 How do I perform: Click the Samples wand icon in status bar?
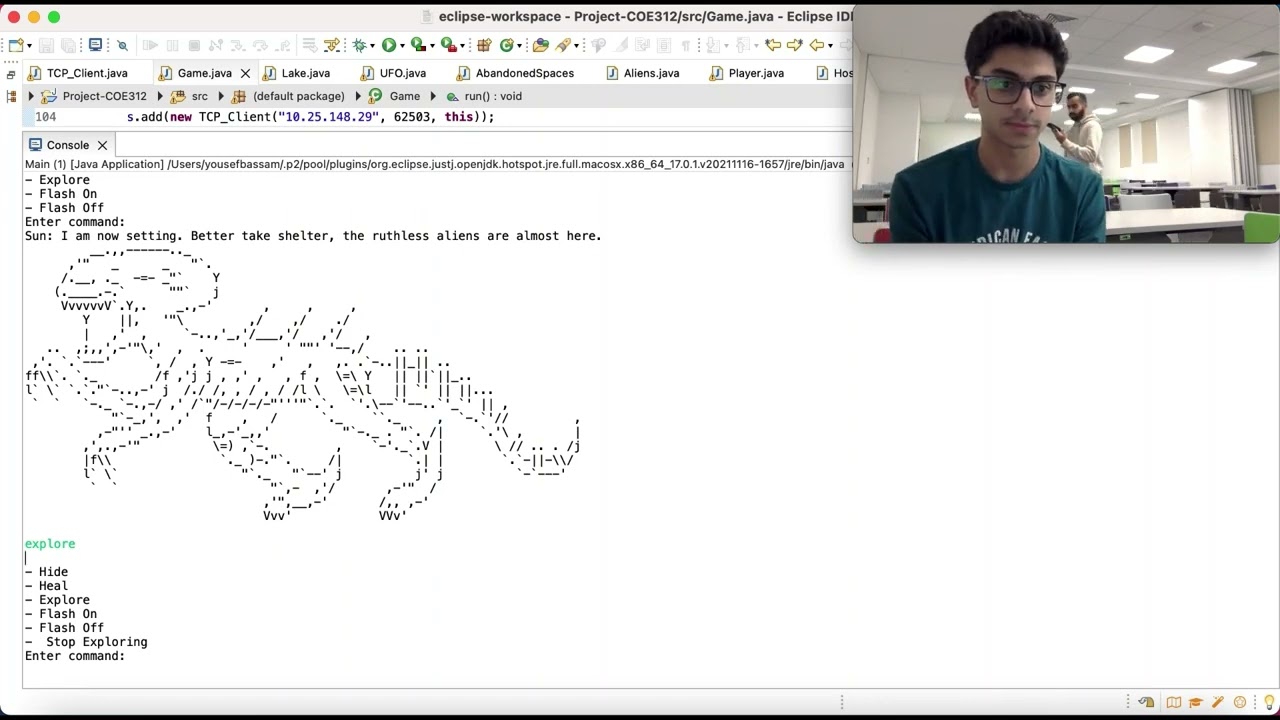click(x=1218, y=702)
